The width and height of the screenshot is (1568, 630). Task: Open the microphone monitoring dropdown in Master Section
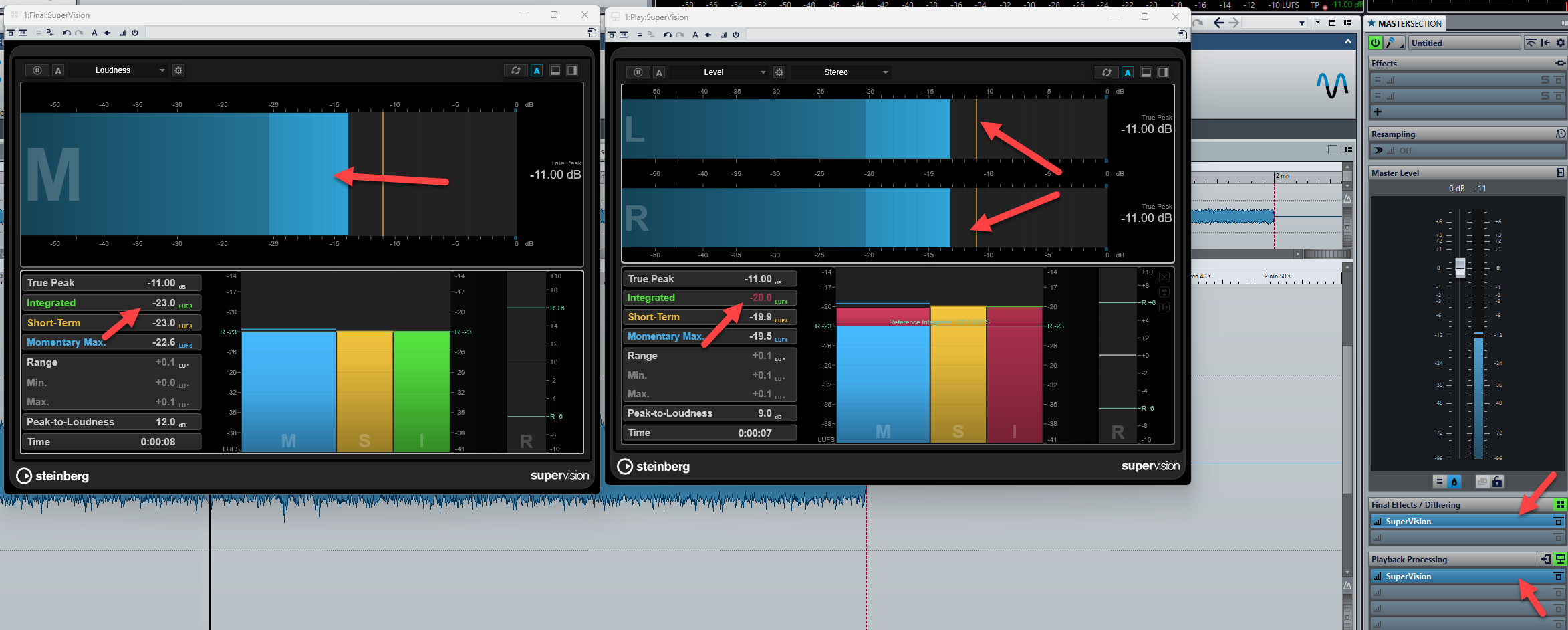1394,43
